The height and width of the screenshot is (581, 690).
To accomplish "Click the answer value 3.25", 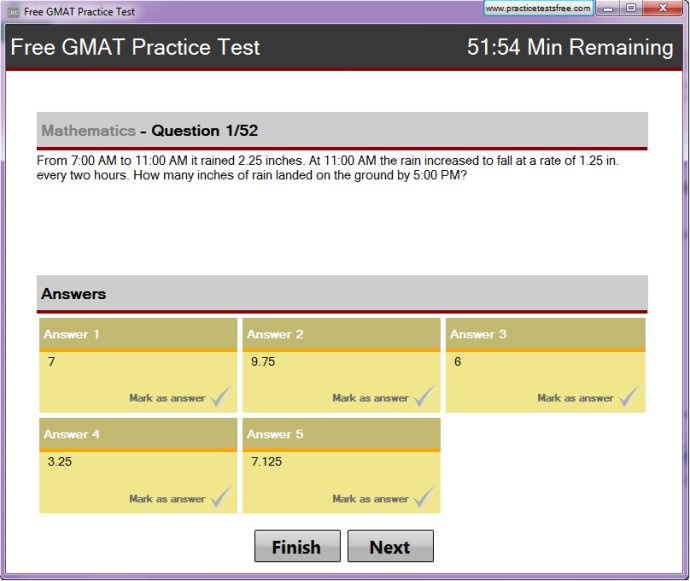I will coord(59,462).
